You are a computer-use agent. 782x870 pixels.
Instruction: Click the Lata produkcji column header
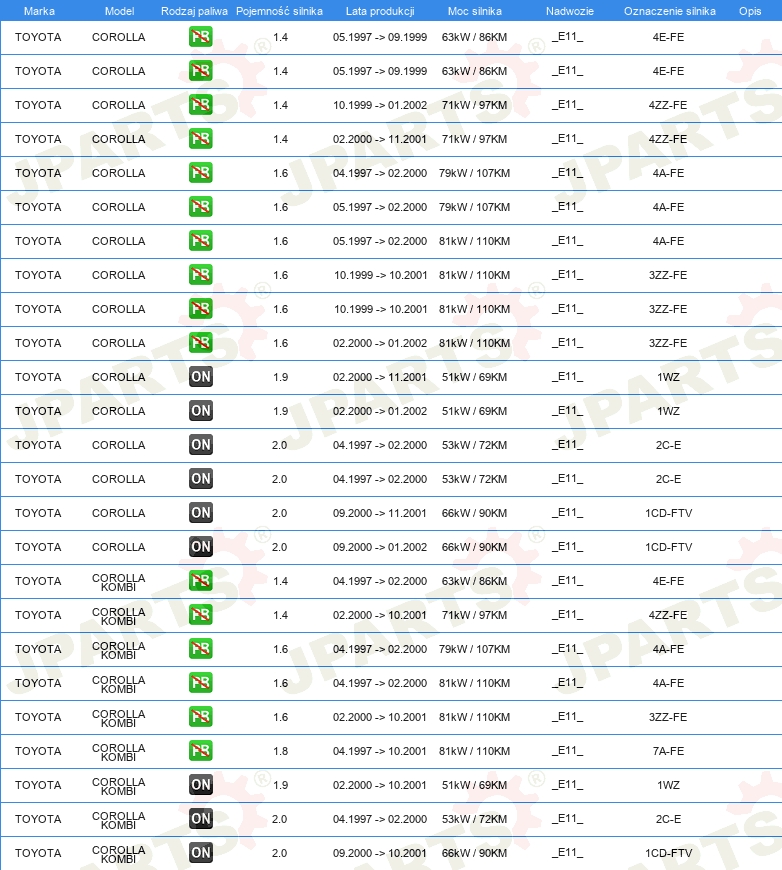380,11
